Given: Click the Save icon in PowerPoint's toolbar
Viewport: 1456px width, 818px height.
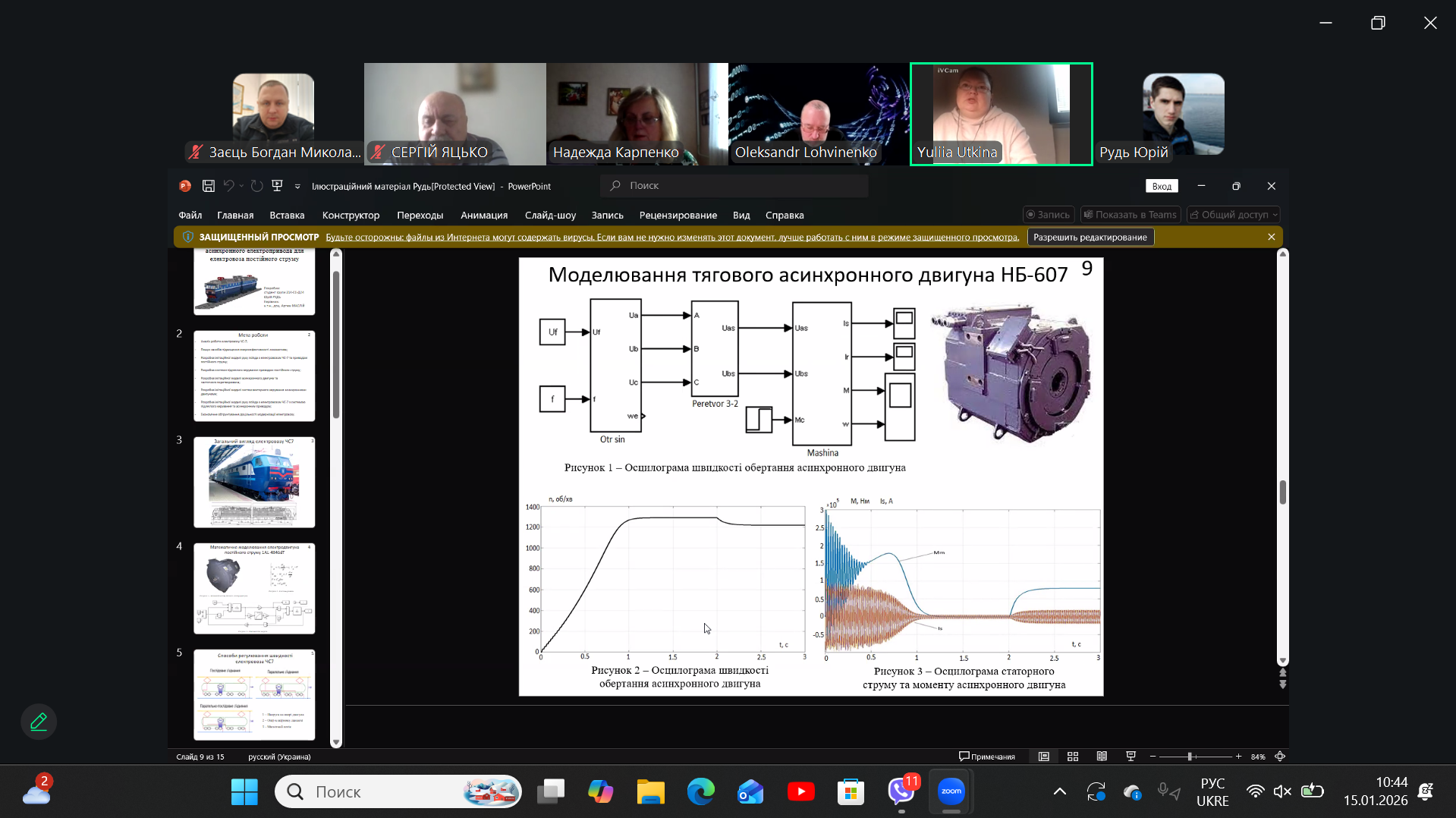Looking at the screenshot, I should [209, 186].
